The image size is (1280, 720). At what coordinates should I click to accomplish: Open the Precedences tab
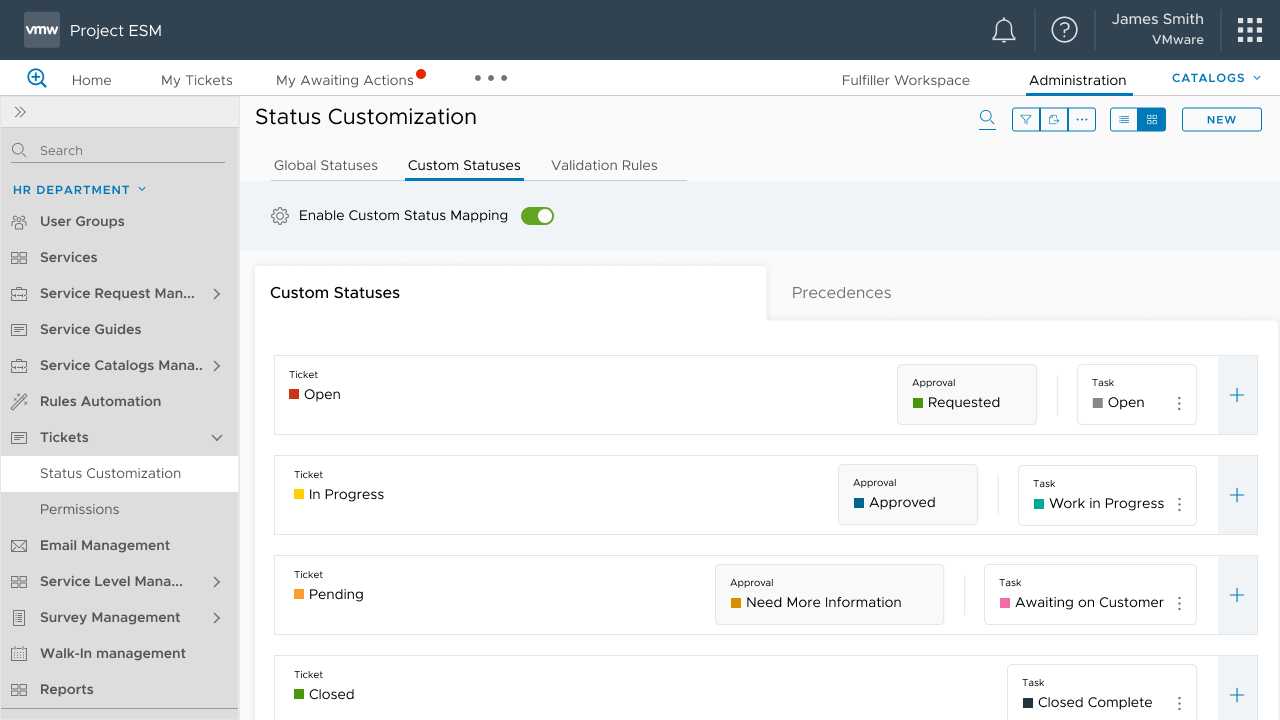click(x=841, y=293)
